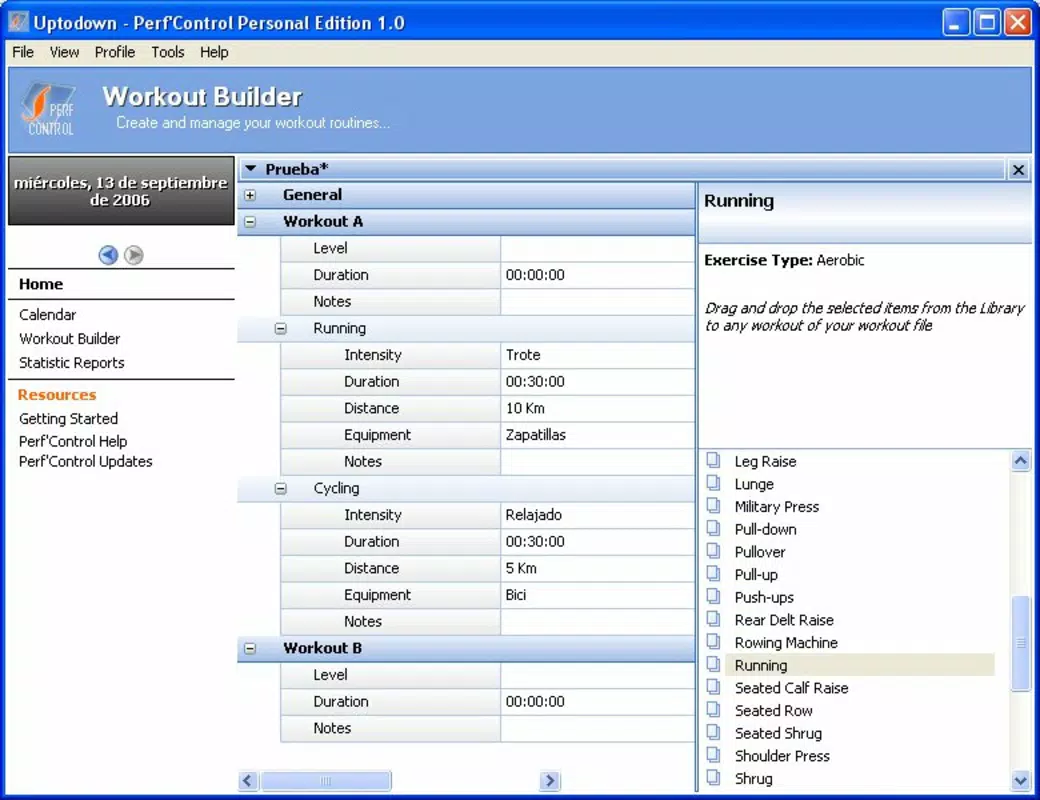Collapse the Workout A section
1040x800 pixels.
coord(250,222)
